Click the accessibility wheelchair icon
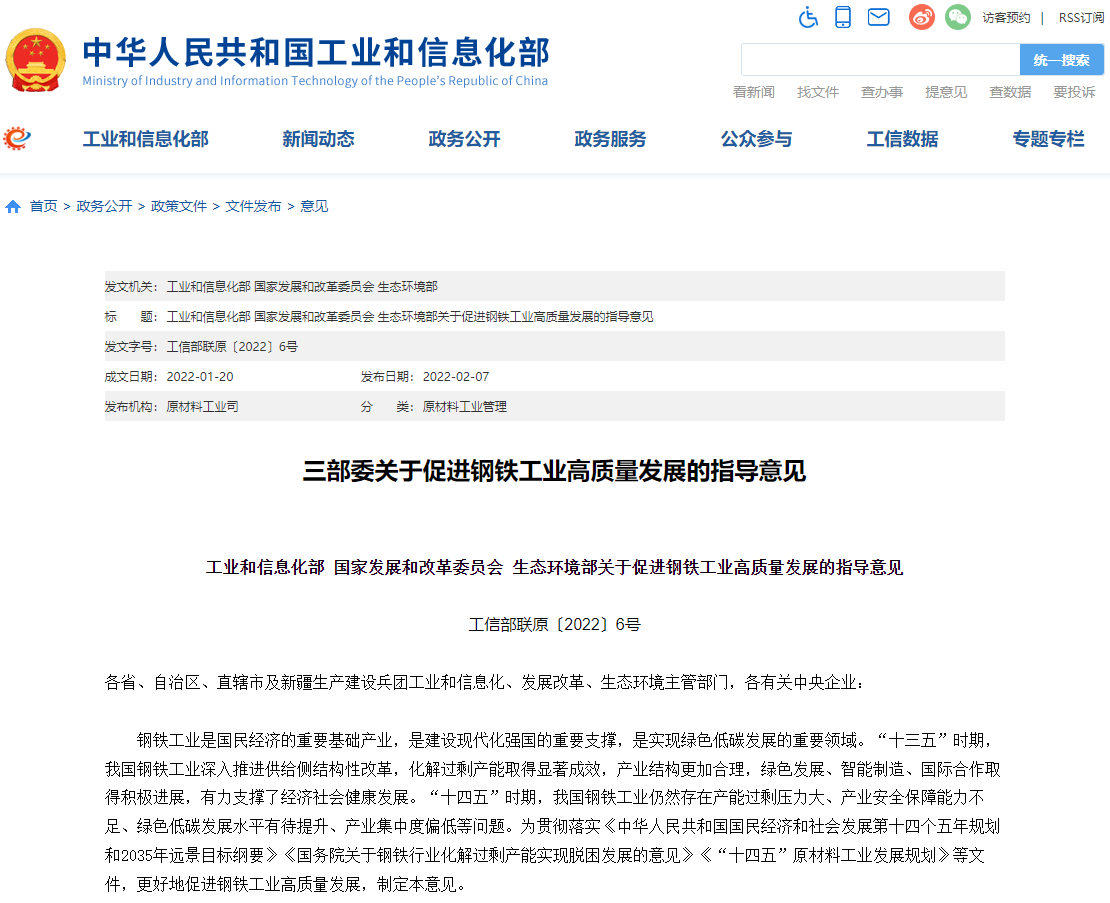This screenshot has width=1110, height=903. [x=808, y=17]
